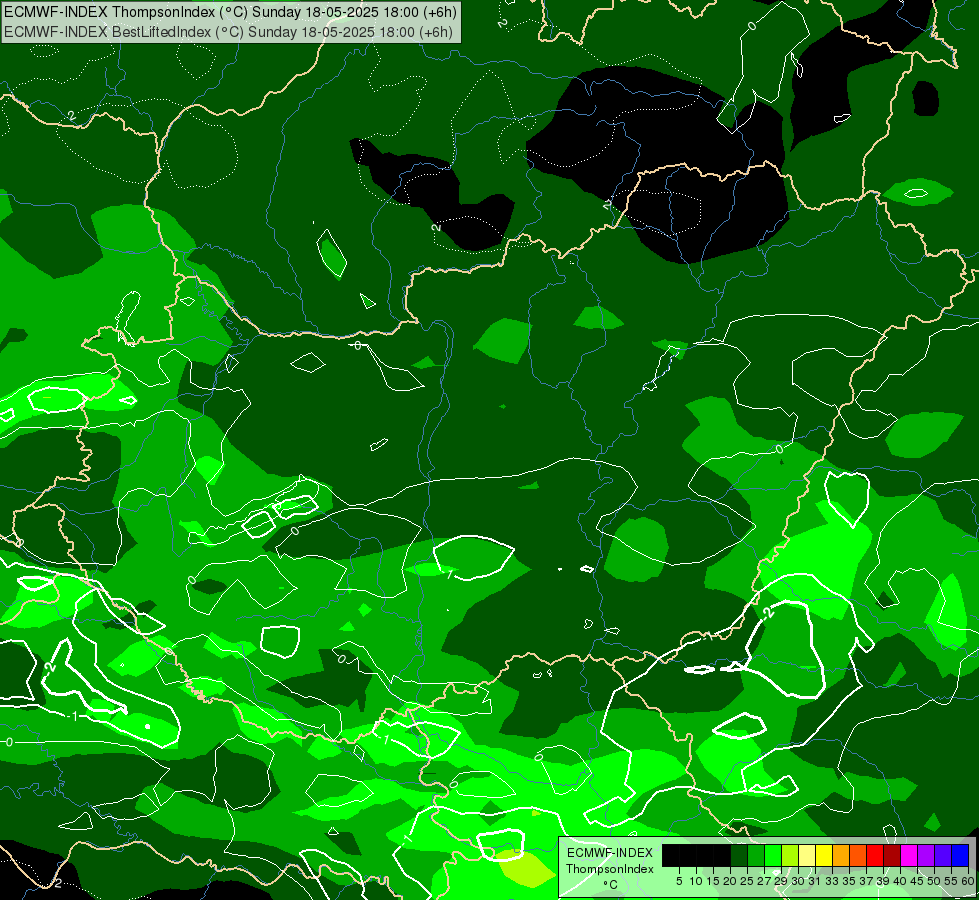Click the legend label ThompsonIndex

pyautogui.click(x=610, y=869)
